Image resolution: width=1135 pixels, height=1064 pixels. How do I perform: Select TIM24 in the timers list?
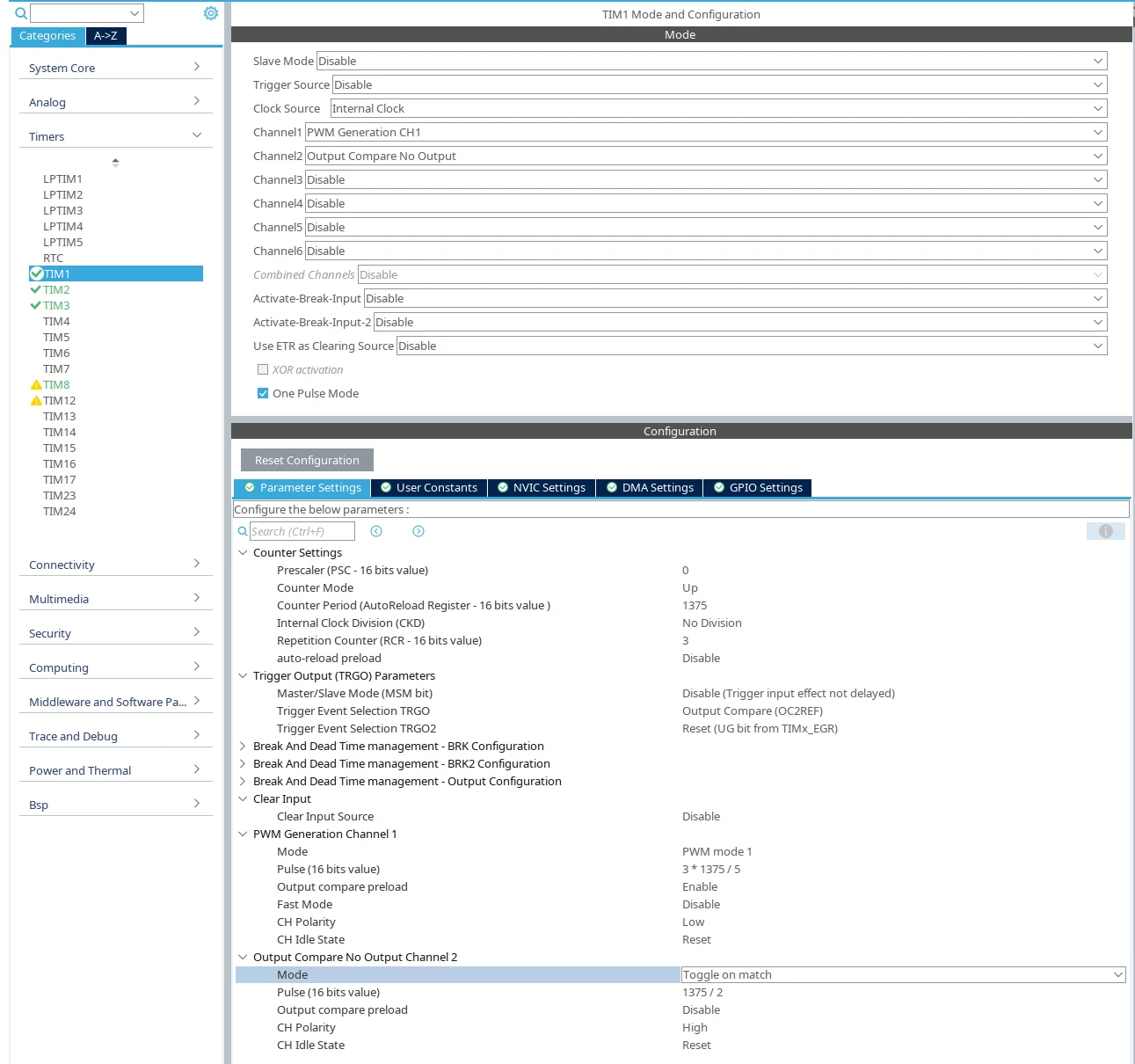(60, 511)
